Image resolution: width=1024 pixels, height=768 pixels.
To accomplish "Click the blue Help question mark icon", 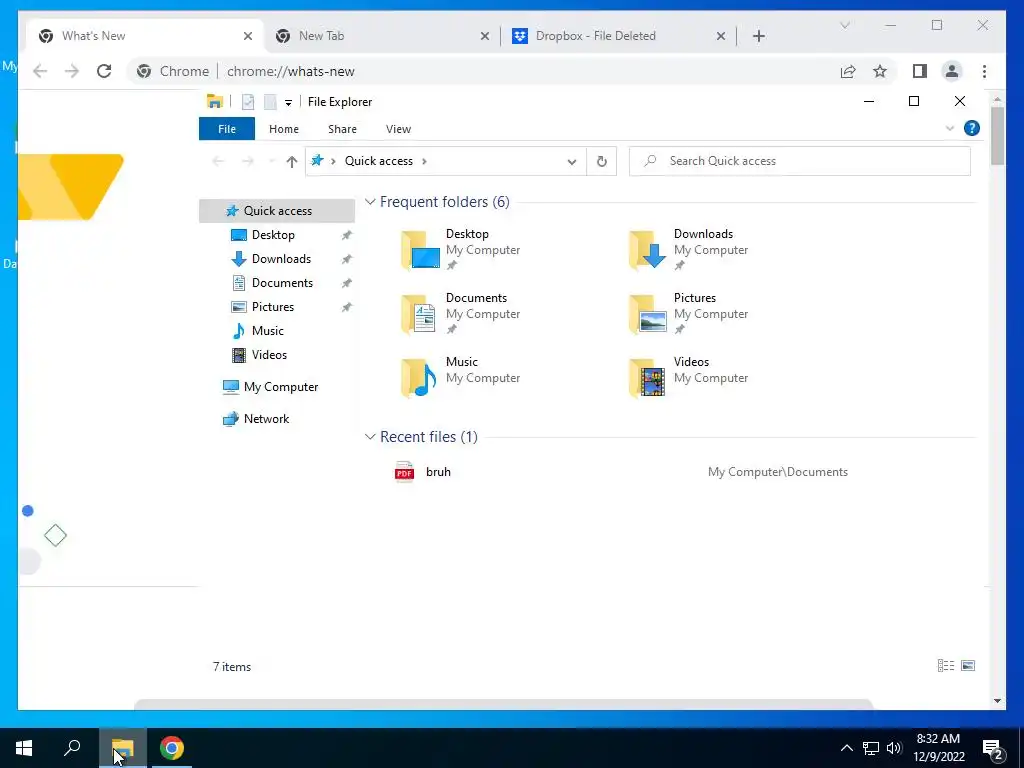I will (971, 129).
